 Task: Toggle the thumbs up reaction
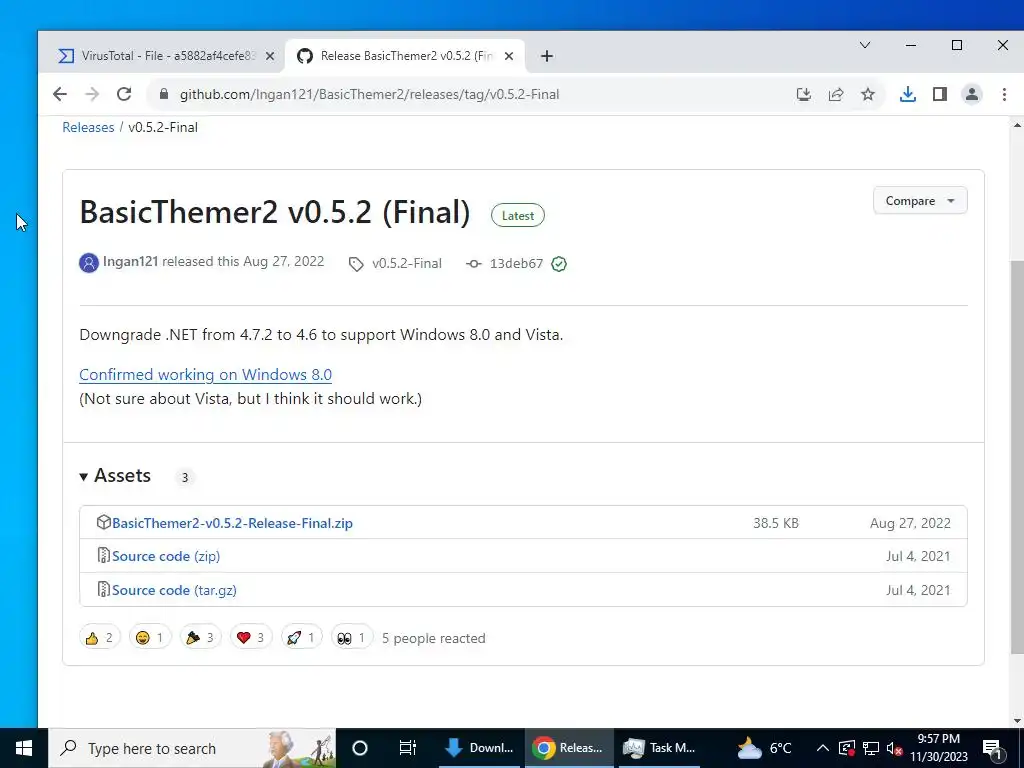click(100, 637)
